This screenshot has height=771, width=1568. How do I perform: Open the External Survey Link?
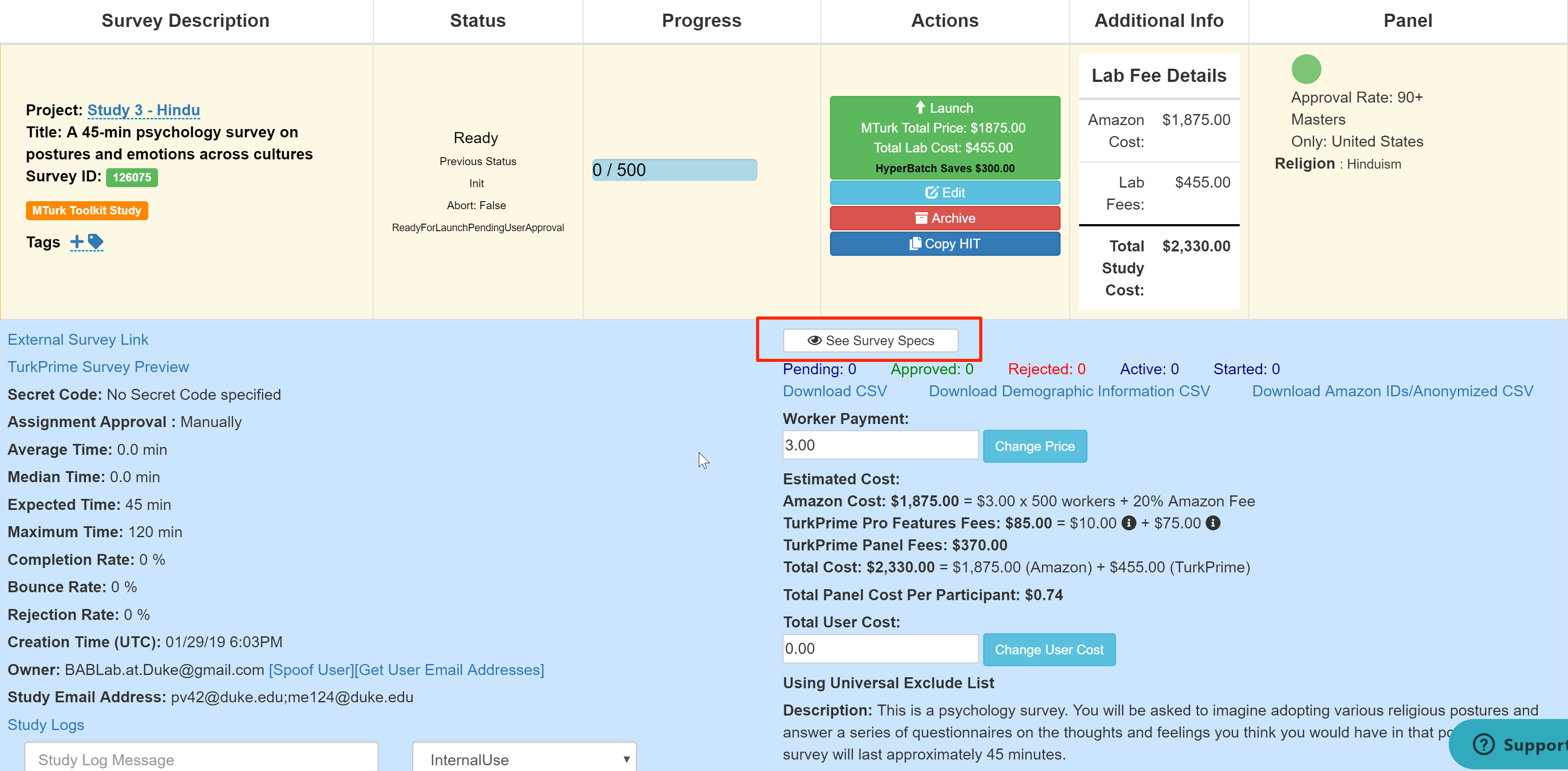pos(77,339)
